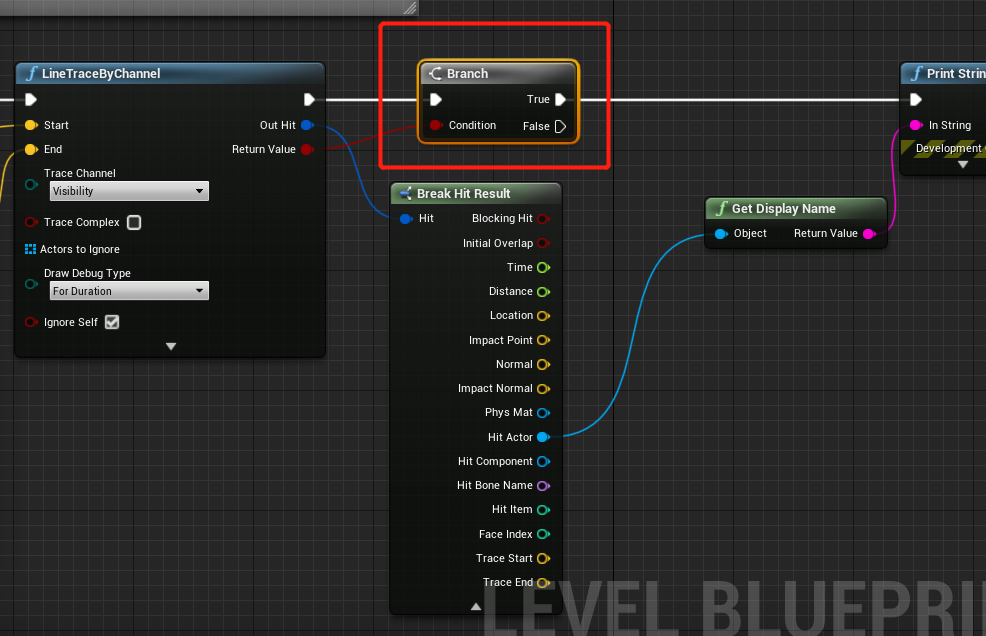Select the End vector input pin
This screenshot has width=986, height=636.
click(x=31, y=149)
